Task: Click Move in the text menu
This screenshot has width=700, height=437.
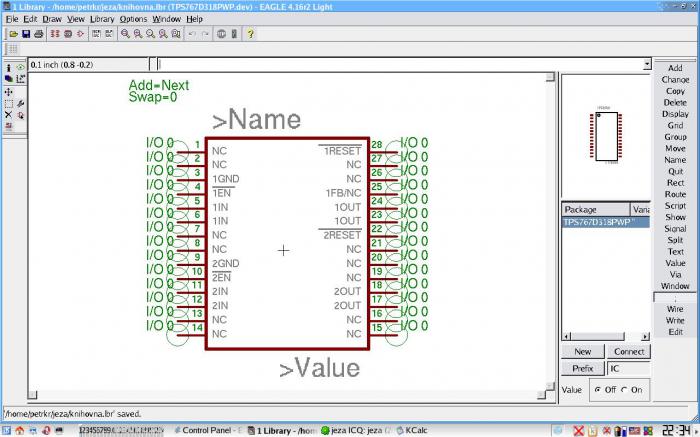Action: coord(675,148)
